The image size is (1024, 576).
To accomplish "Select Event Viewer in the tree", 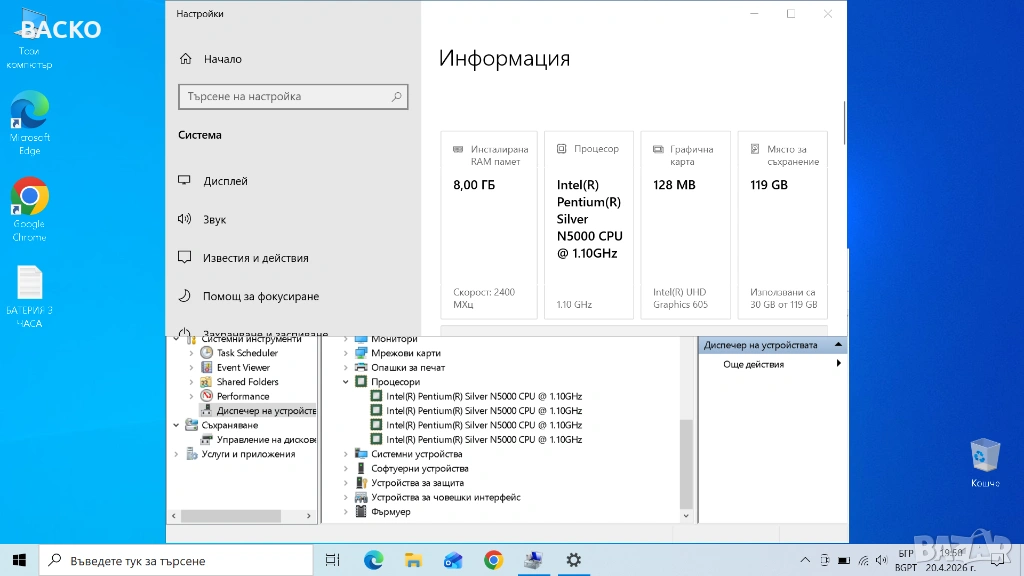I will [x=243, y=367].
